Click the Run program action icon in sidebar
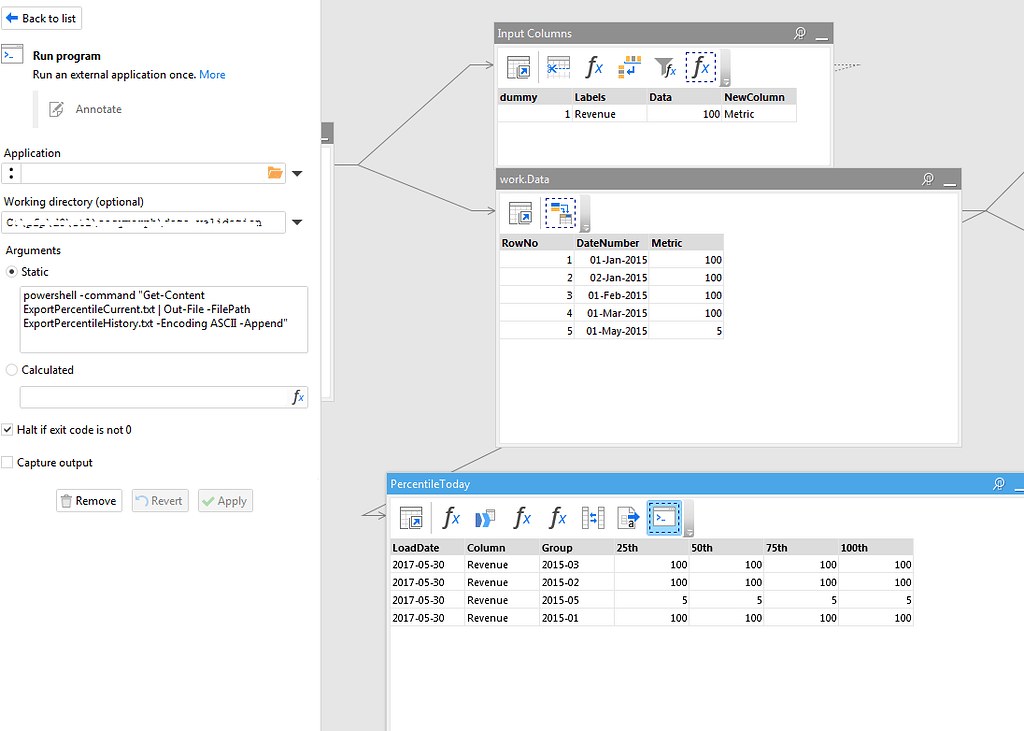 click(12, 54)
